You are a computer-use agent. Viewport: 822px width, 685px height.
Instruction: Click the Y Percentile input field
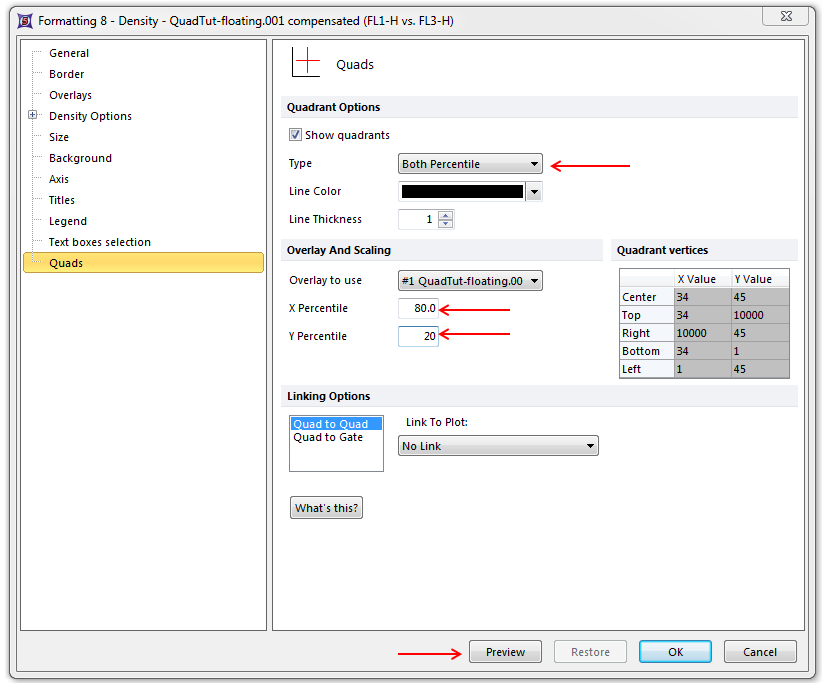pyautogui.click(x=418, y=337)
